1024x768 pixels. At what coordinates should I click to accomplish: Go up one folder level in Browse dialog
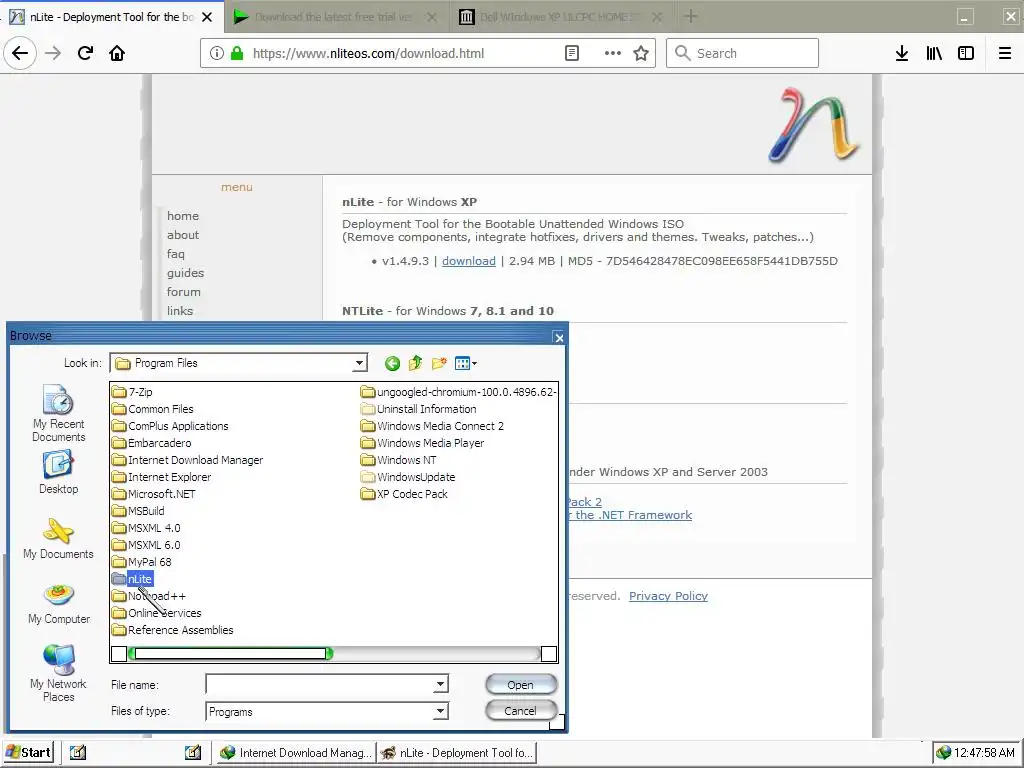click(x=415, y=363)
